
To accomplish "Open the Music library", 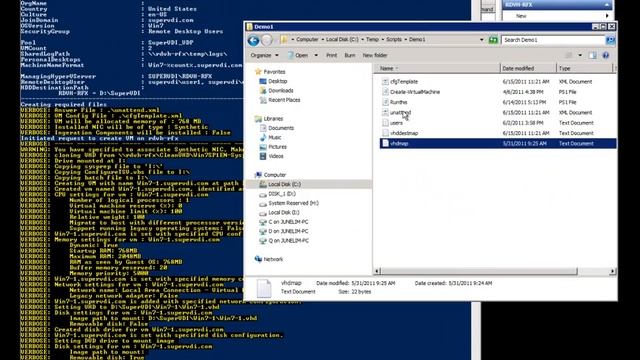I will 275,138.
